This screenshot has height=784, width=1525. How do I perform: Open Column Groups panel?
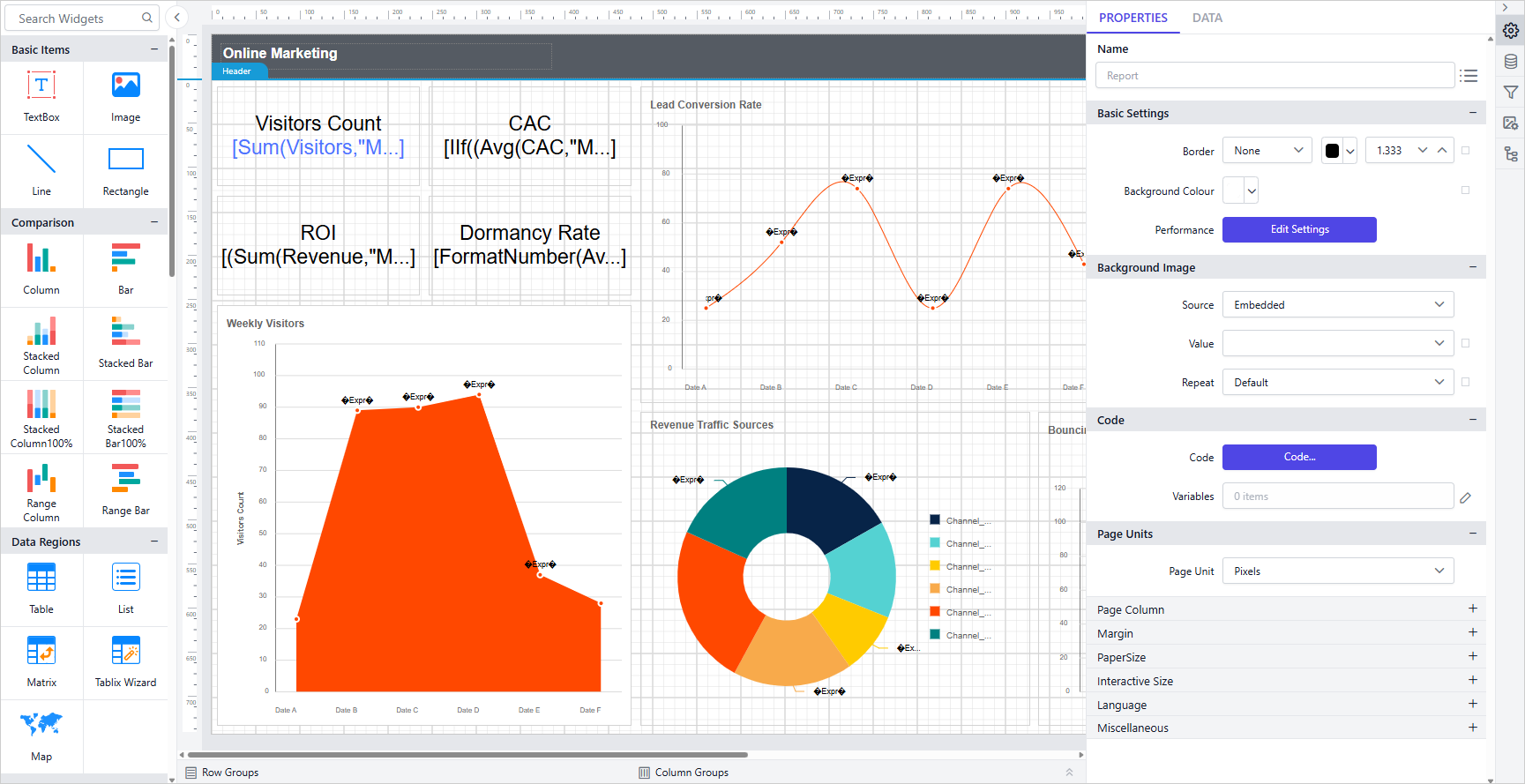tap(684, 773)
